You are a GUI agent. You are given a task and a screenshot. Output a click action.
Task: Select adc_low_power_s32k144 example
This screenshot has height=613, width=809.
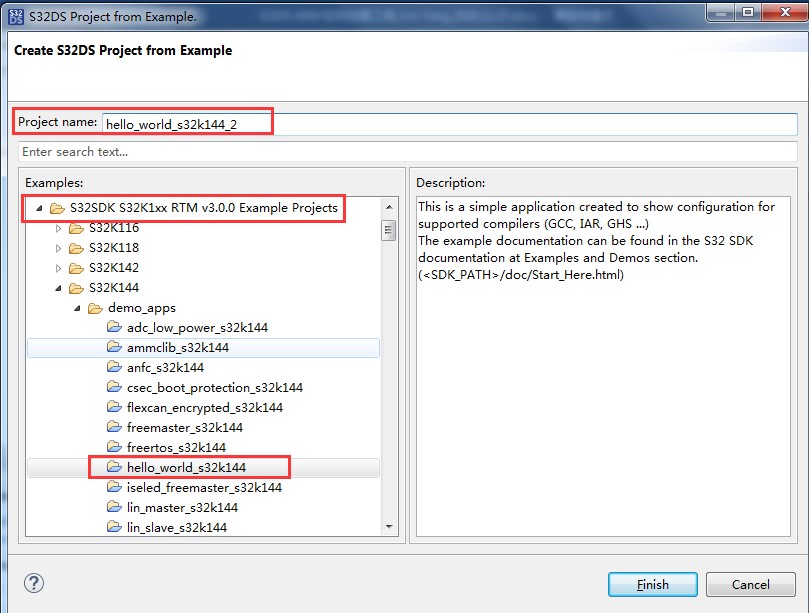click(x=198, y=328)
